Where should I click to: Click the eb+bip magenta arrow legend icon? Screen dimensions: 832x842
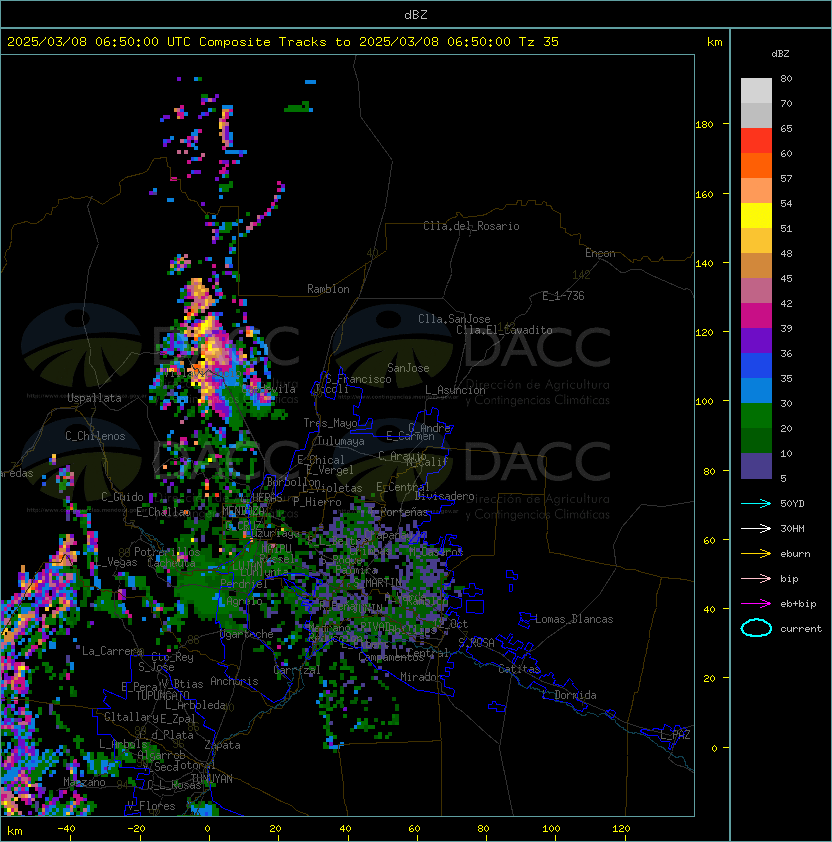[x=756, y=604]
